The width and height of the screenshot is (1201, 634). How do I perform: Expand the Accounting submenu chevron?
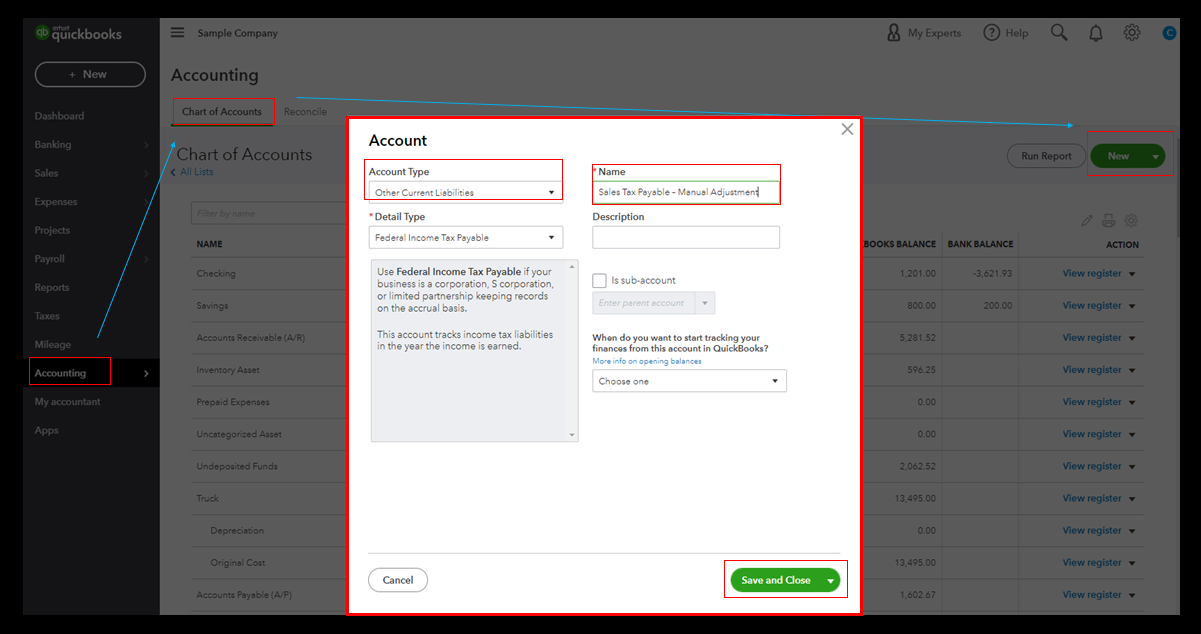[147, 373]
